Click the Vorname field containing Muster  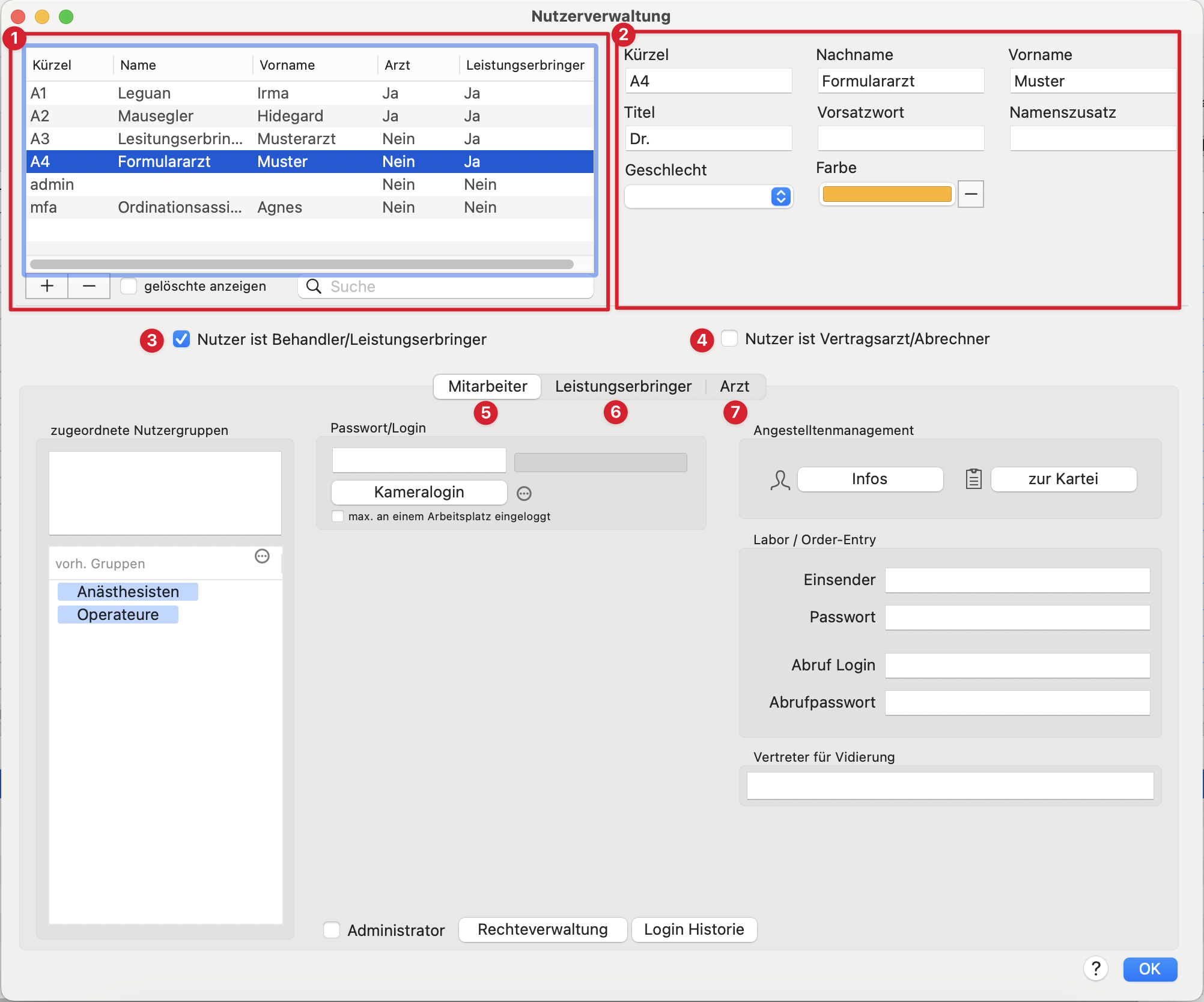tap(1093, 80)
